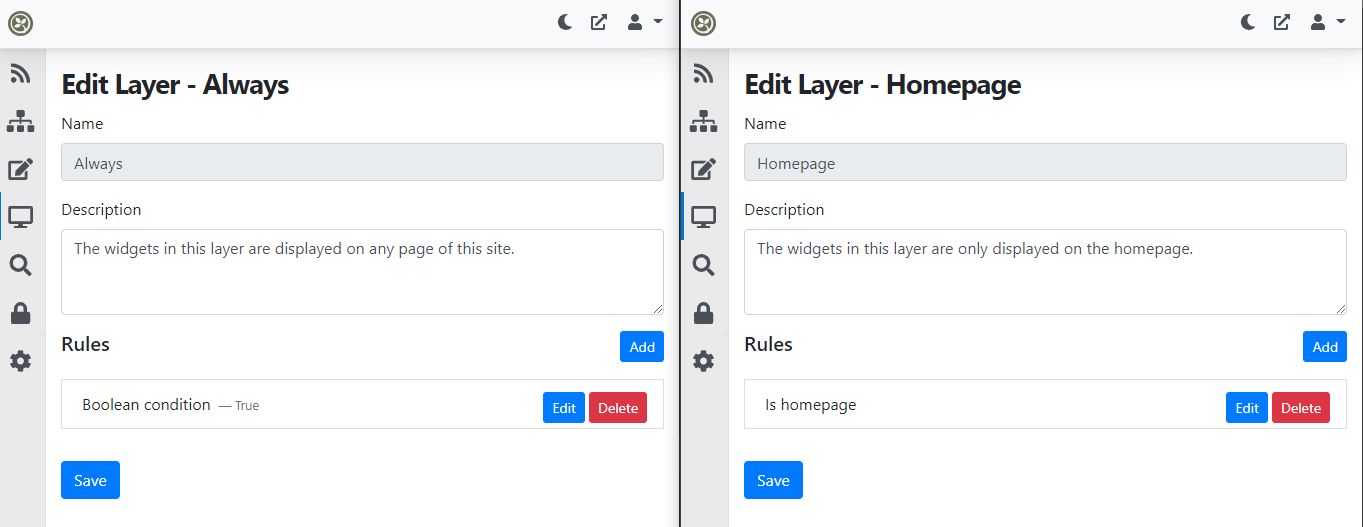Open user account menu in Homepage window
The width and height of the screenshot is (1363, 527).
click(1327, 22)
